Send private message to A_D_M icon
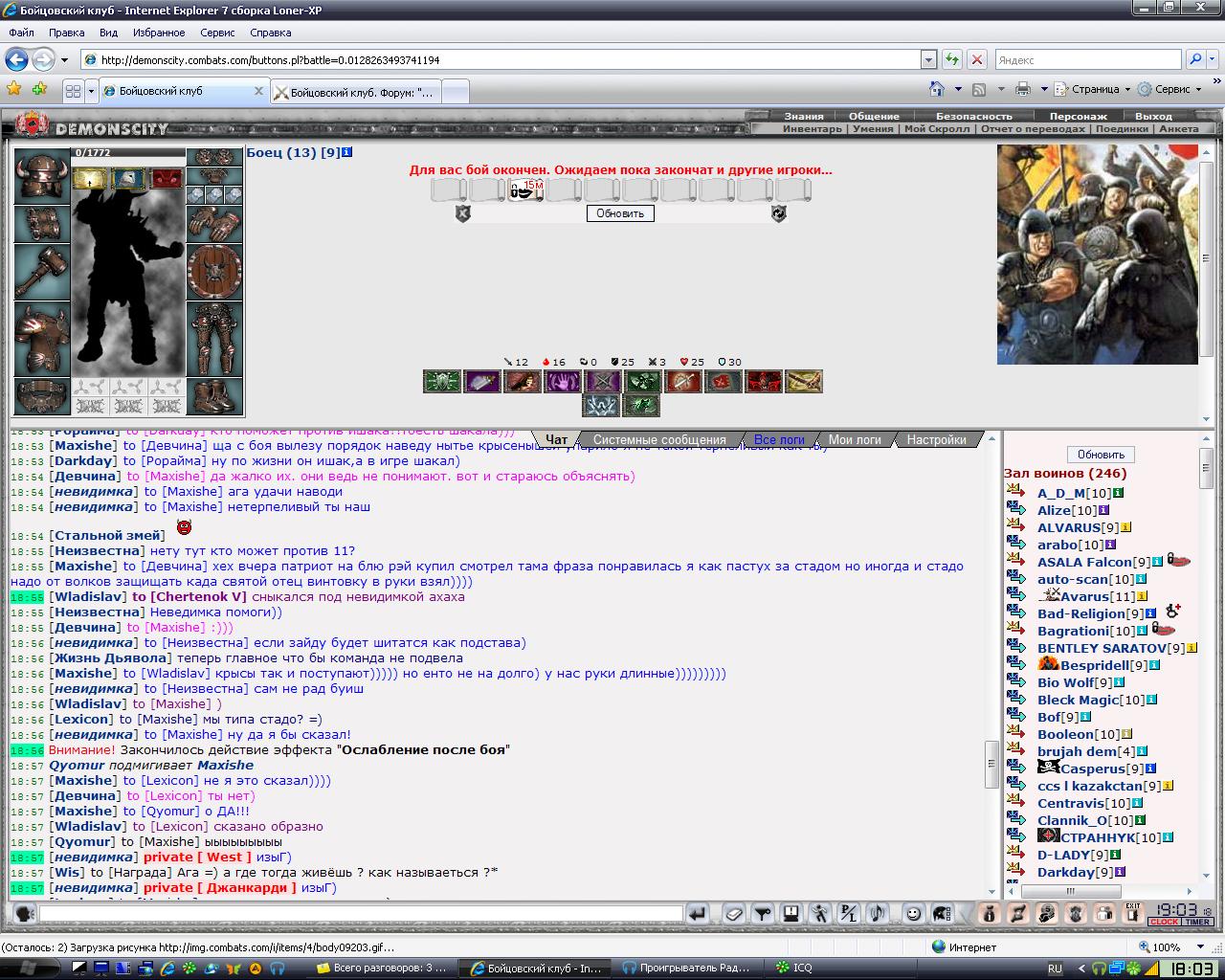 point(1016,492)
